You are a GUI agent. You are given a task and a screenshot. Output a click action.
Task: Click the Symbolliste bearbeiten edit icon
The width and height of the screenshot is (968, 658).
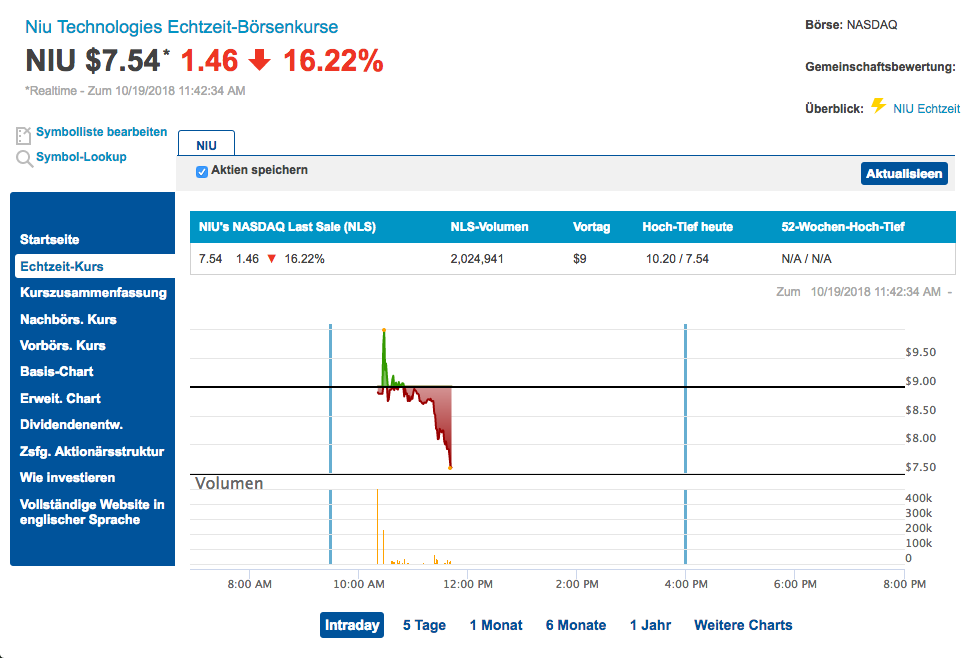coord(23,135)
